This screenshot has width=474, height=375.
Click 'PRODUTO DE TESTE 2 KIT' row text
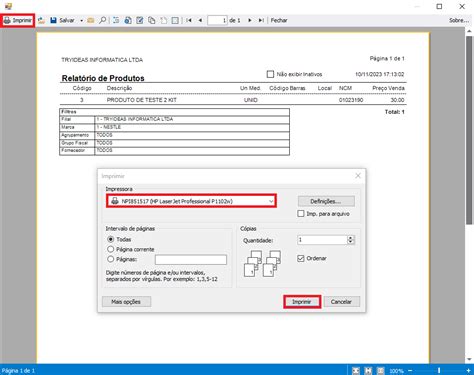coord(142,100)
